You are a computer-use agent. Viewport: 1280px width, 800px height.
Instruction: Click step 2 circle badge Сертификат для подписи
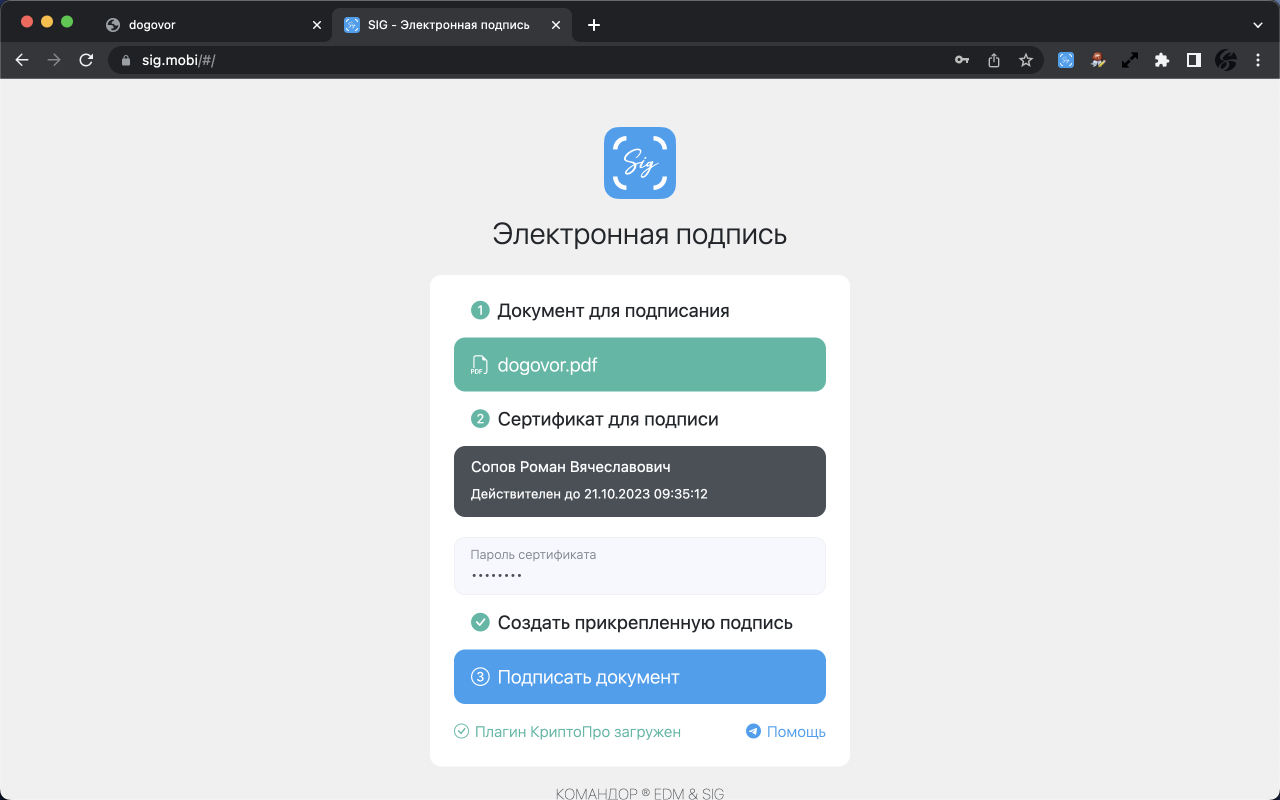pyautogui.click(x=480, y=419)
